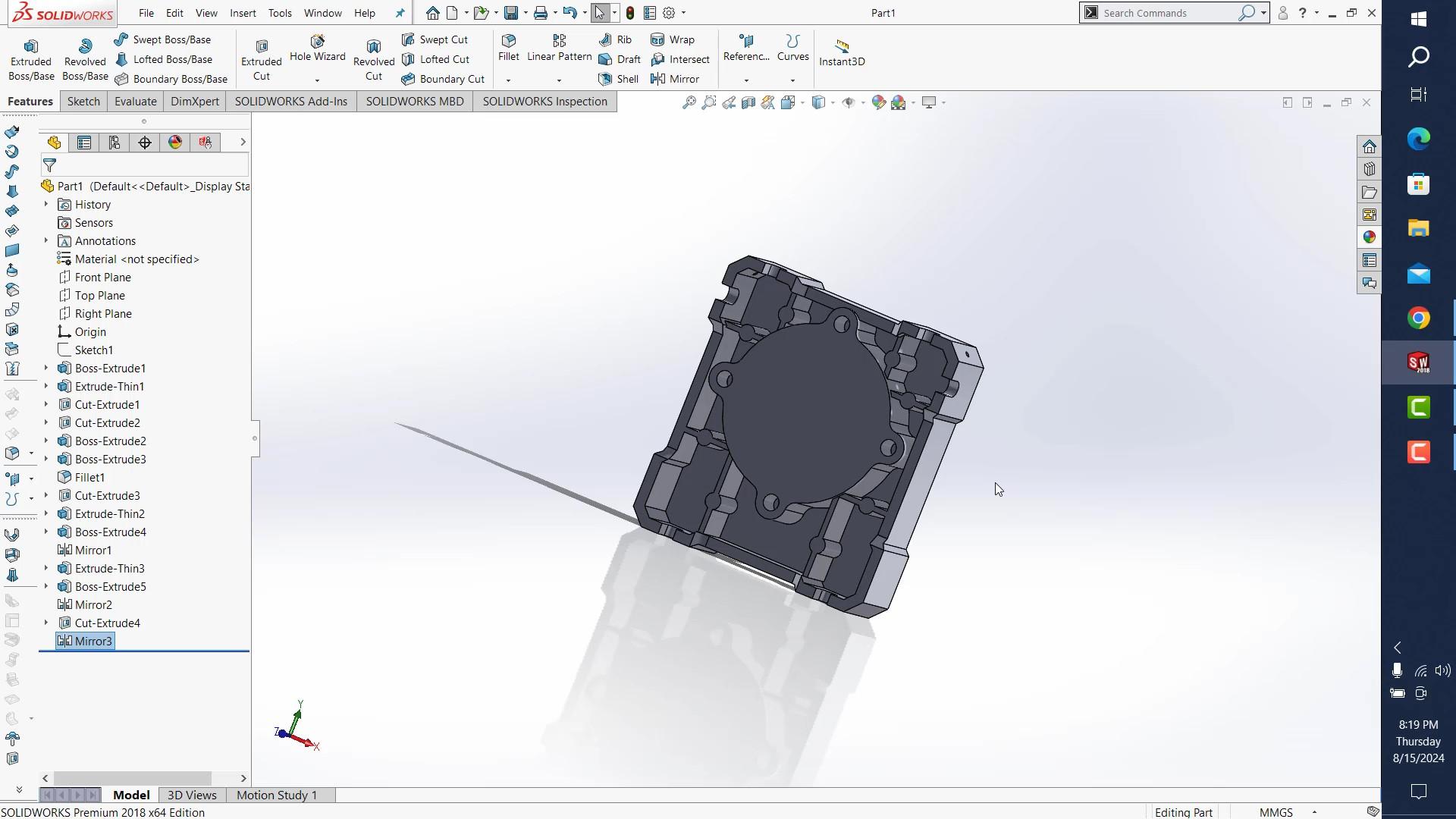
Task: Open the Motion Study 1 tab
Action: coord(276,795)
